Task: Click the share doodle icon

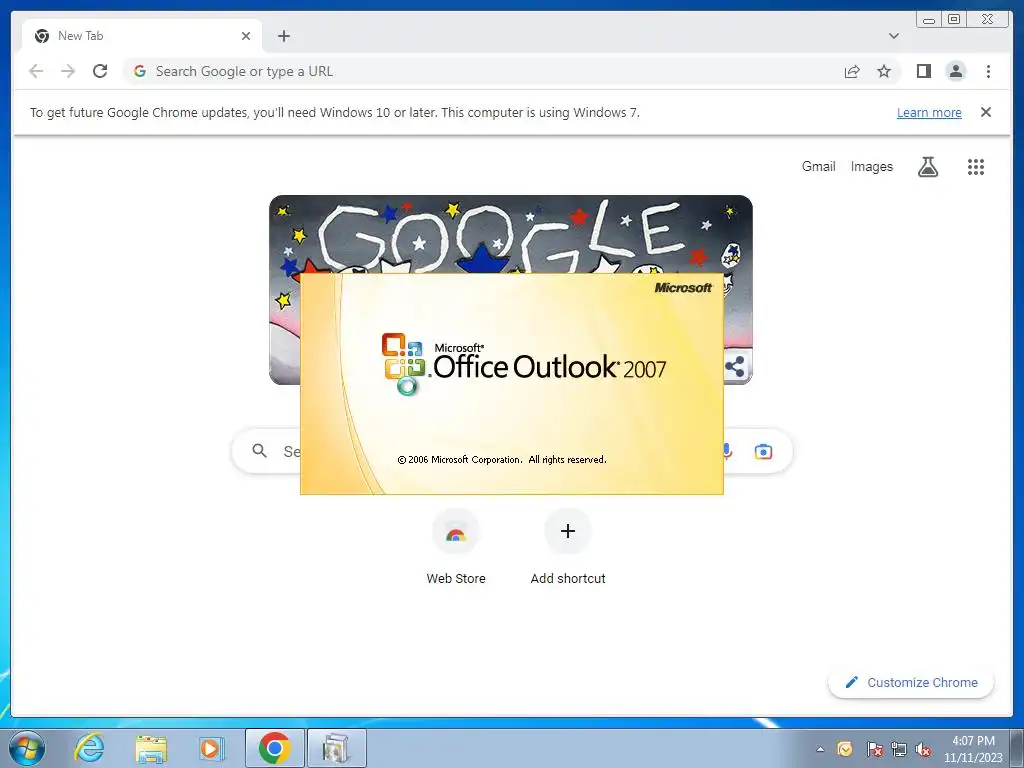Action: (735, 366)
